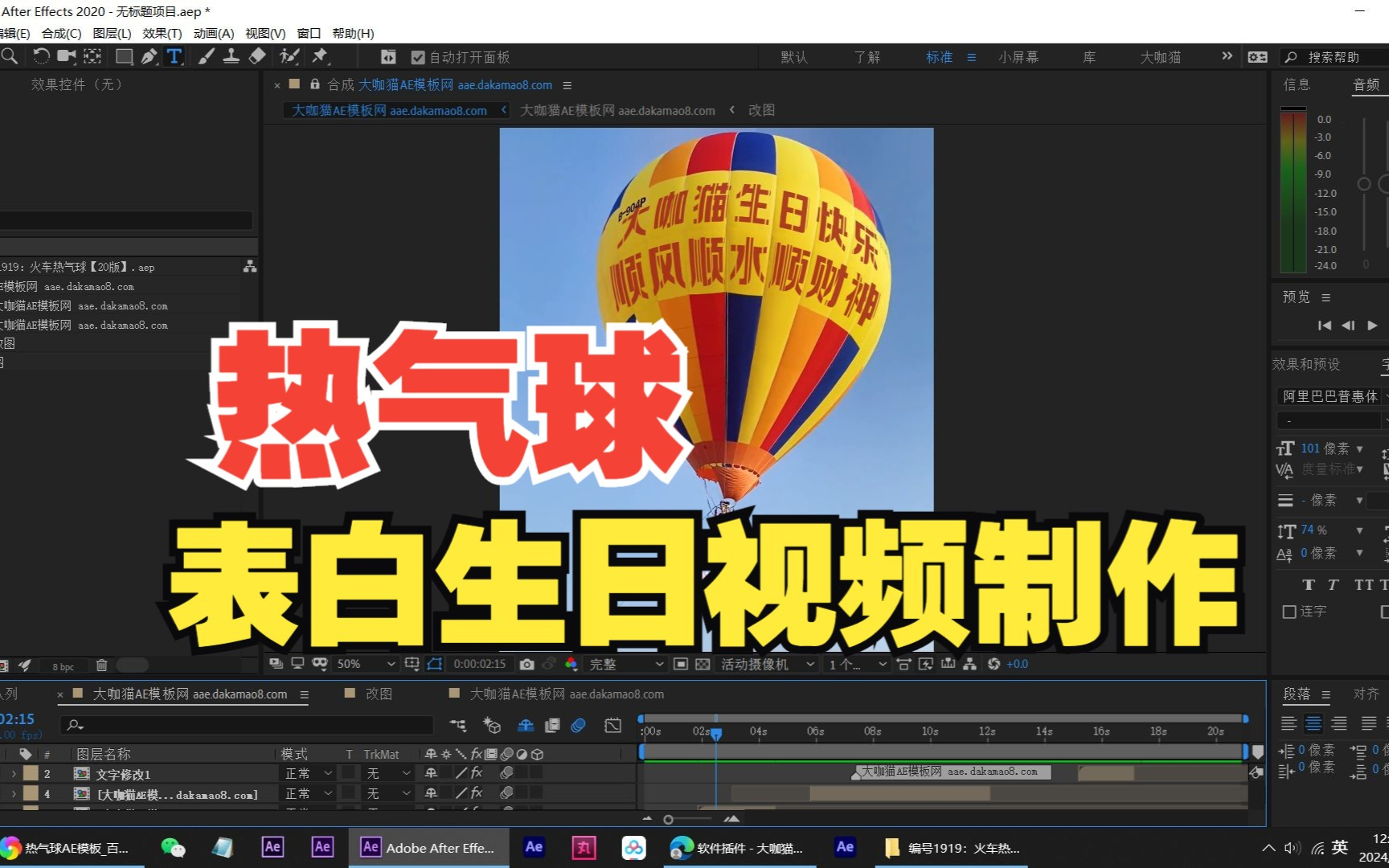
Task: Open the 动画(A) menu
Action: pyautogui.click(x=213, y=33)
